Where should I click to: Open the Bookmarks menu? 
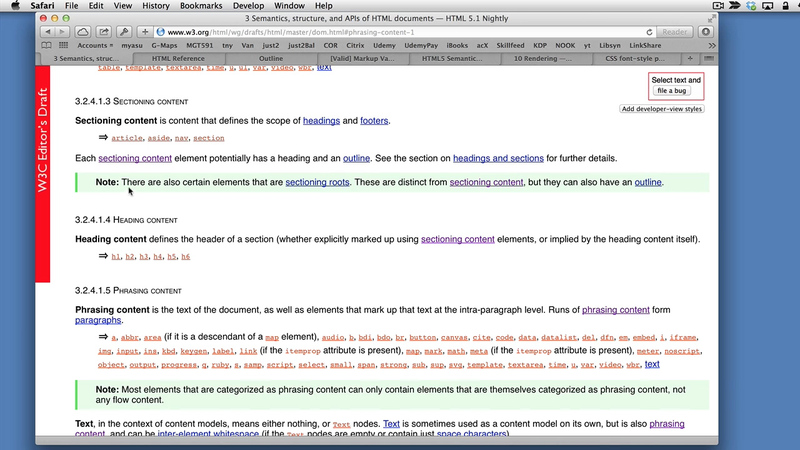point(201,6)
